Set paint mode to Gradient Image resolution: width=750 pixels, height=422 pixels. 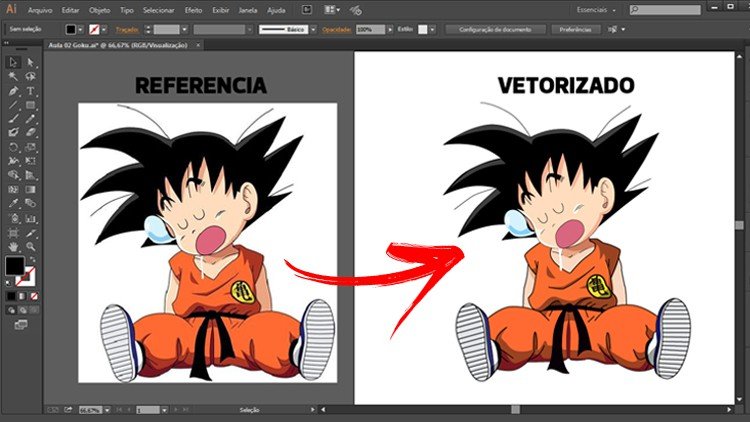22,297
